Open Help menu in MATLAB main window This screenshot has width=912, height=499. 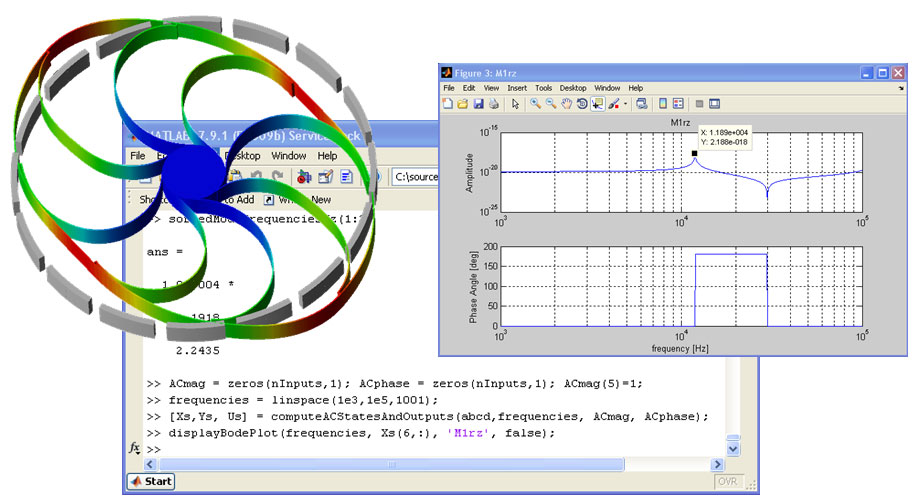click(x=327, y=156)
